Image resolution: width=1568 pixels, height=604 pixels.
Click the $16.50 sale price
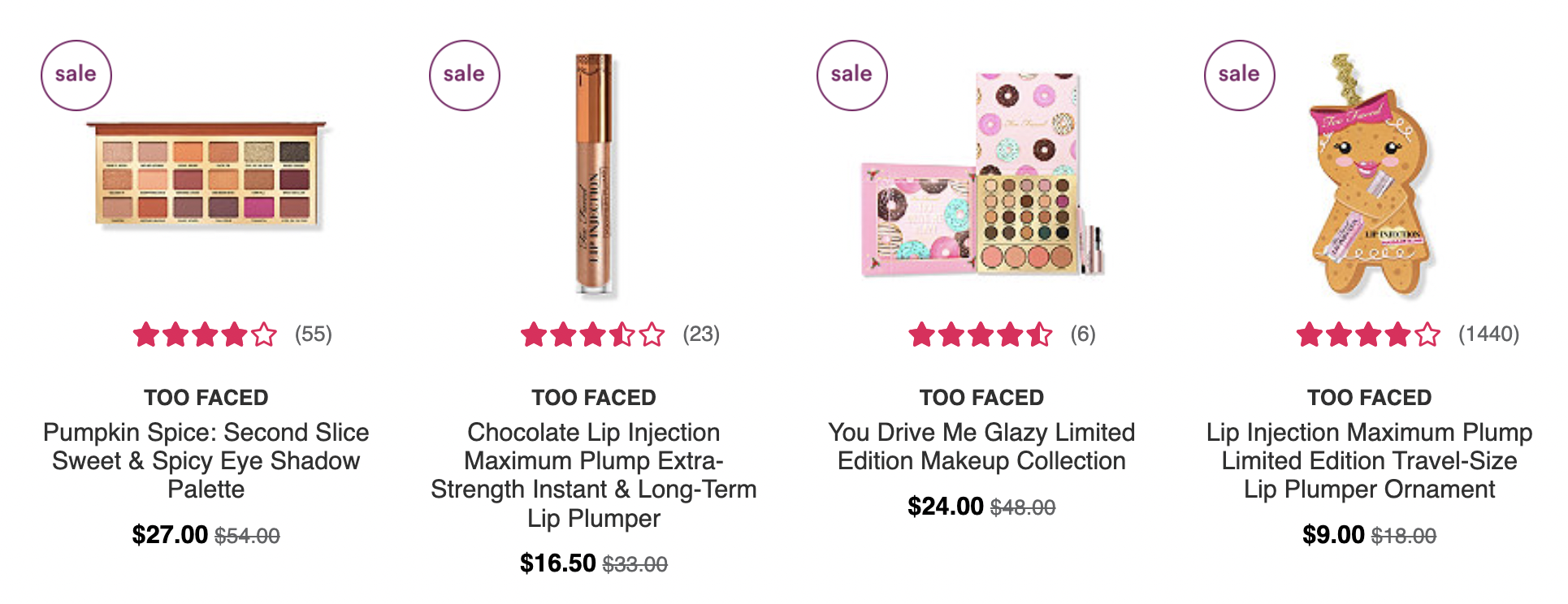558,563
